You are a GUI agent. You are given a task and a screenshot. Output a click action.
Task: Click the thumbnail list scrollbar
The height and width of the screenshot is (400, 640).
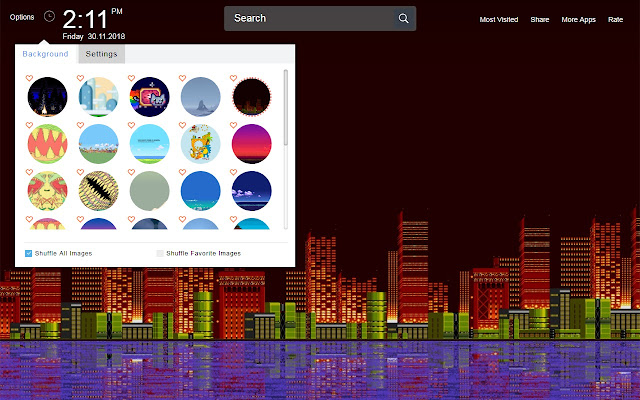(286, 108)
